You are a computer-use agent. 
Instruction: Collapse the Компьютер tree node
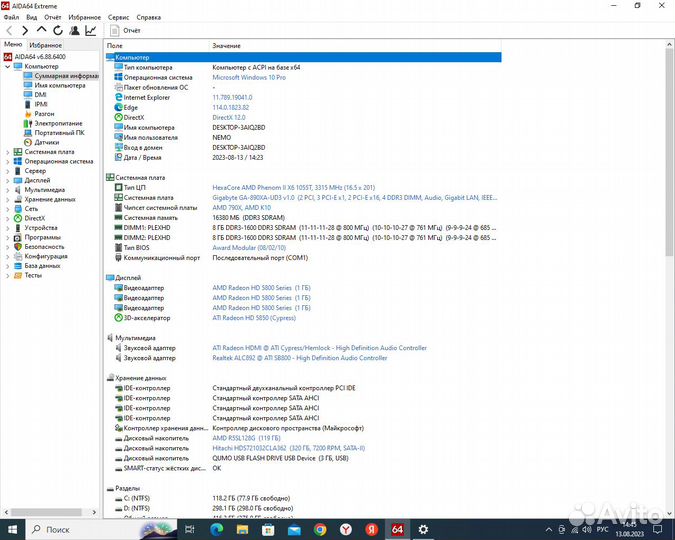[7, 67]
